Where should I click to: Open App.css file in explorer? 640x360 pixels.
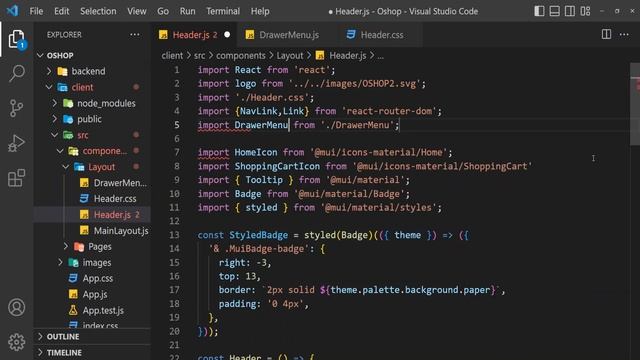(x=92, y=278)
